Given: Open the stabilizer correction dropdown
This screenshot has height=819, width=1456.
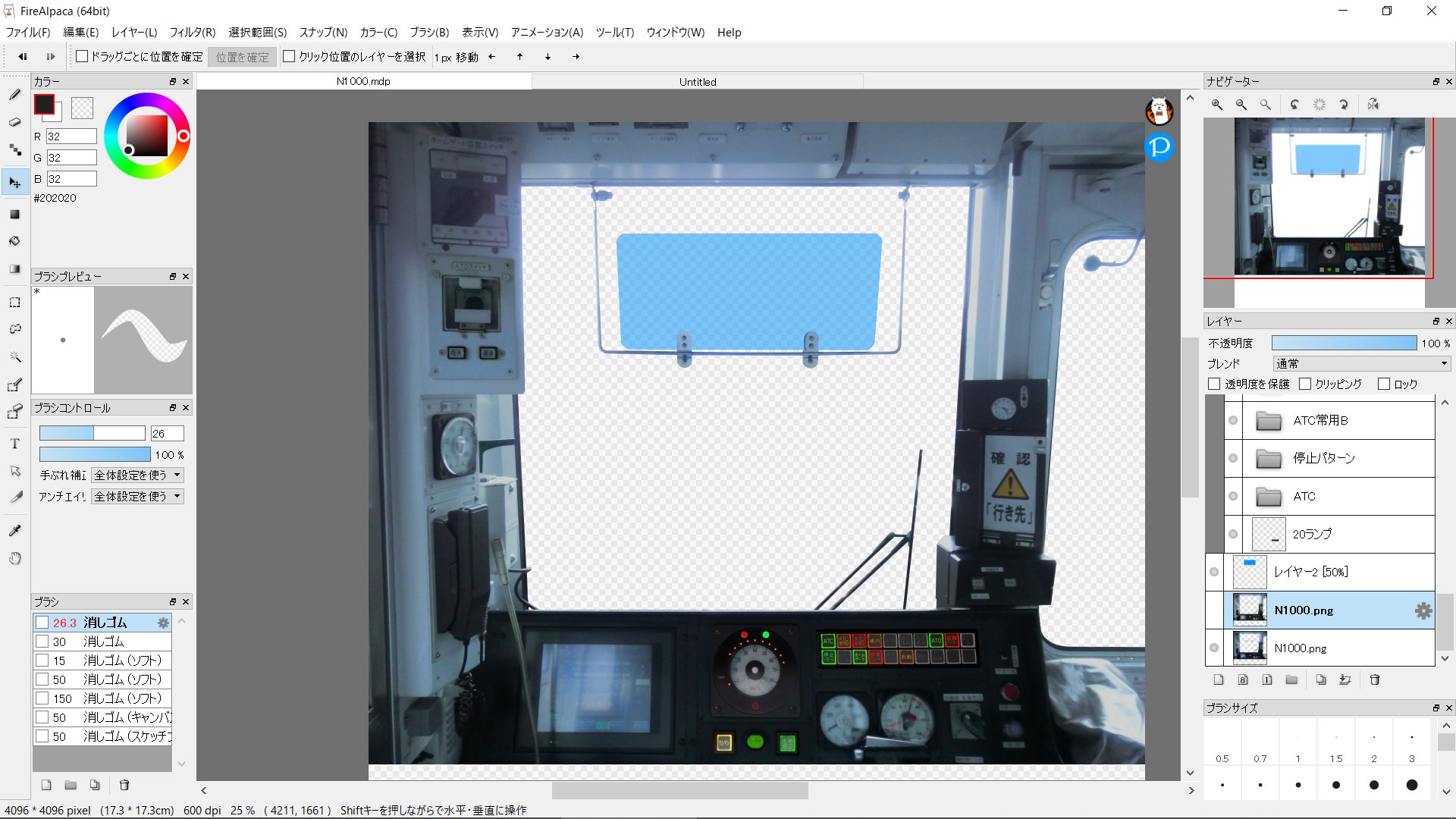Looking at the screenshot, I should (138, 475).
